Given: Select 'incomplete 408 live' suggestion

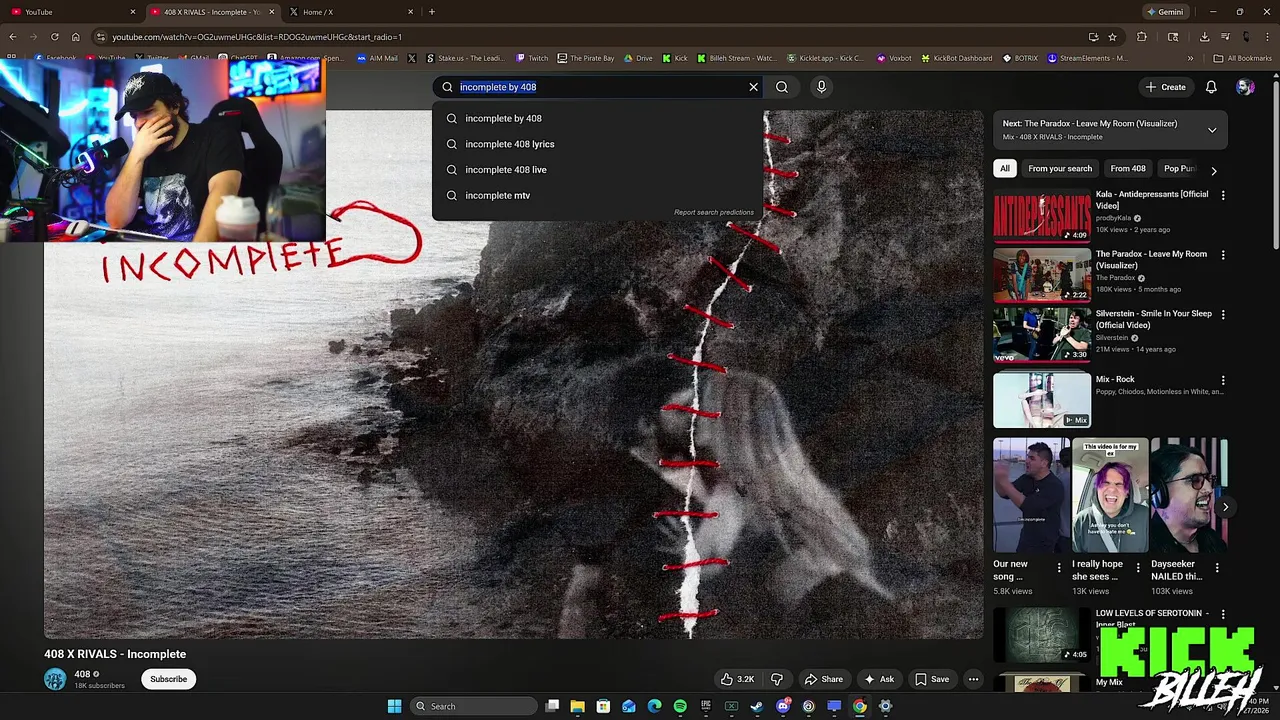Looking at the screenshot, I should point(597,170).
